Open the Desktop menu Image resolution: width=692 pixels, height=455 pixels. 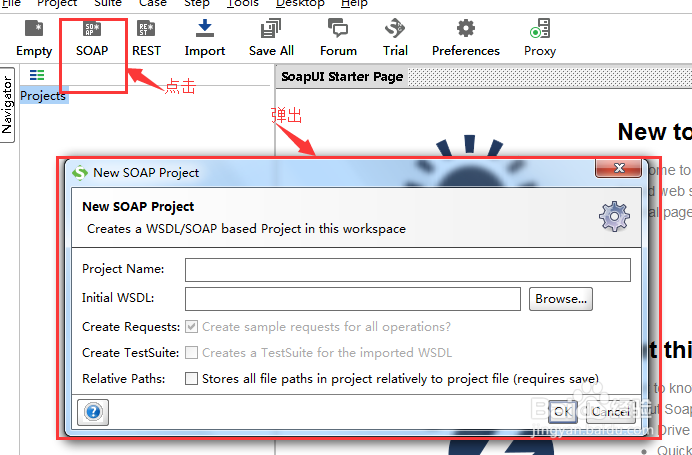pyautogui.click(x=300, y=4)
